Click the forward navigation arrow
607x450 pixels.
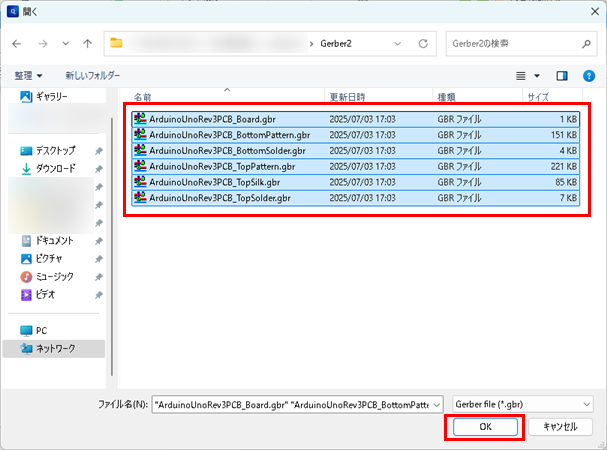pos(43,44)
